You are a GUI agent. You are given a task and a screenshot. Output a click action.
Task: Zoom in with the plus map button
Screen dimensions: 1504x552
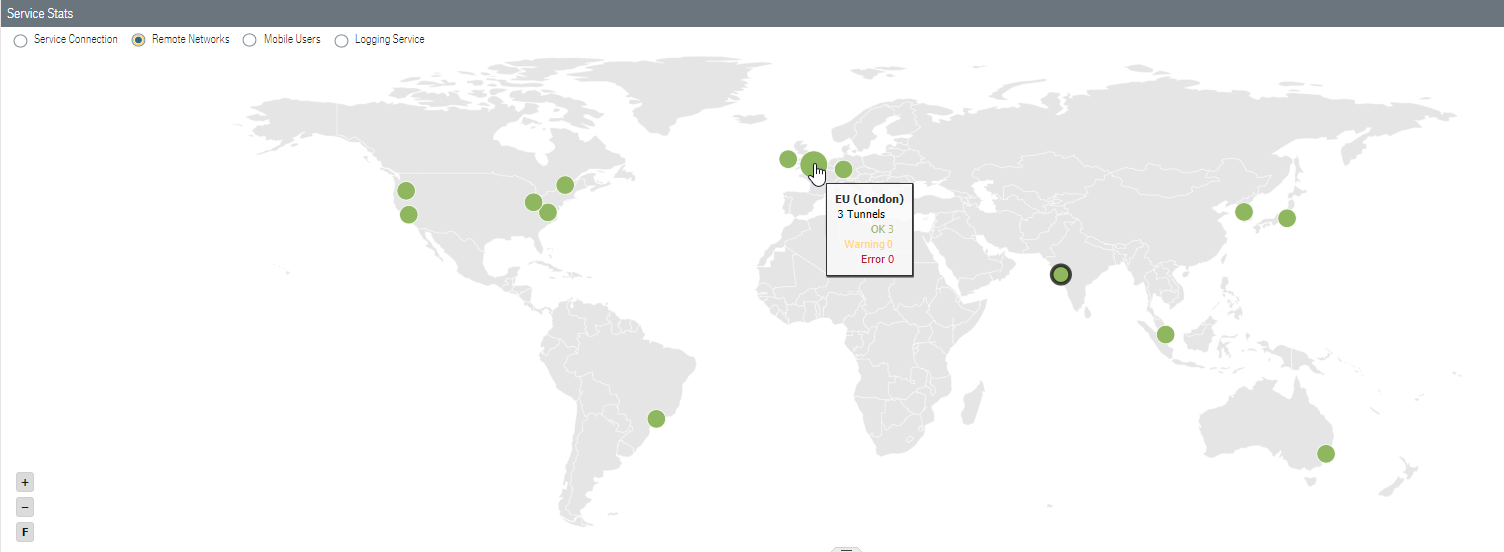(x=25, y=481)
